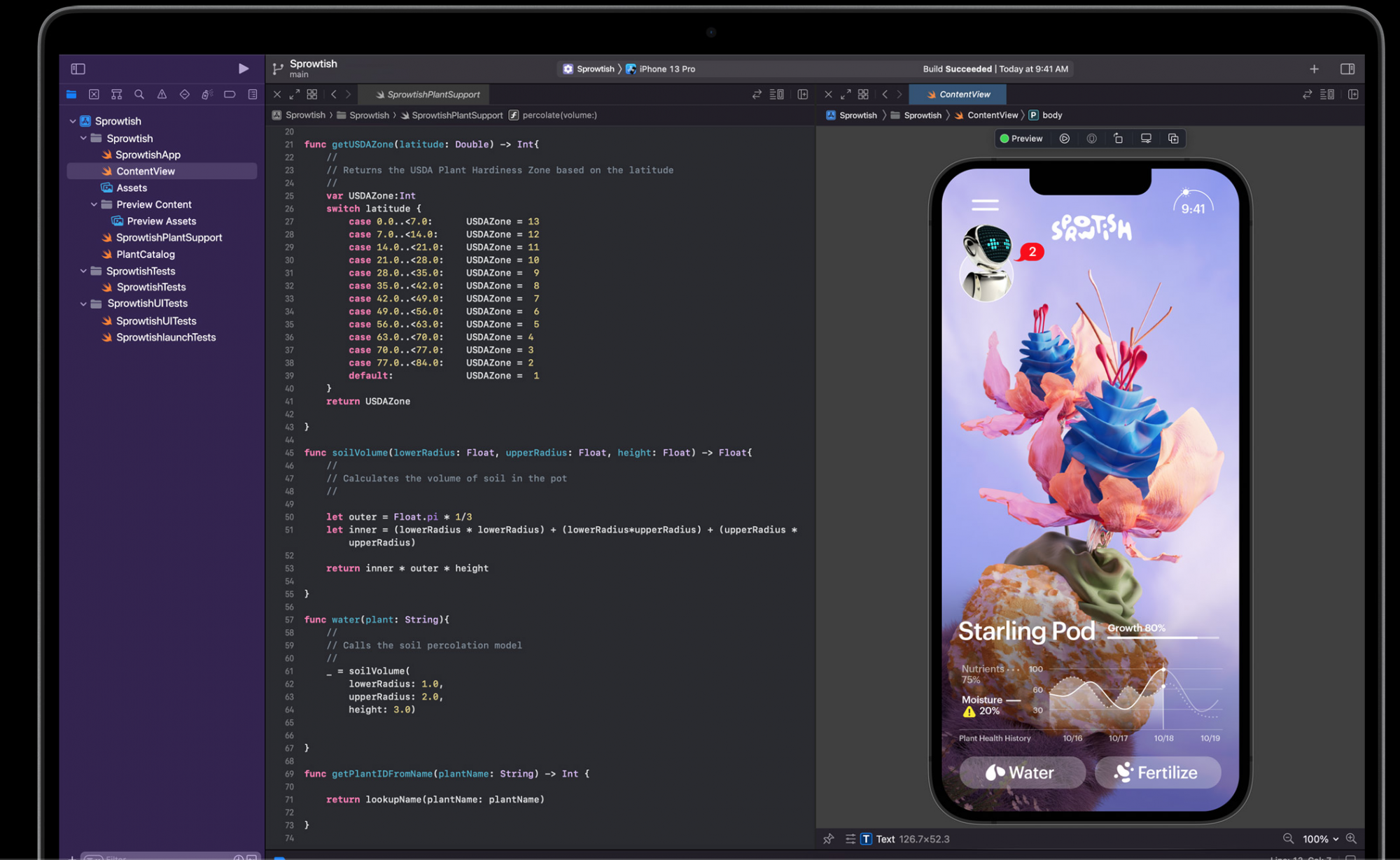This screenshot has width=1400, height=860.
Task: Open the Find navigator magnifier icon
Action: click(x=139, y=94)
